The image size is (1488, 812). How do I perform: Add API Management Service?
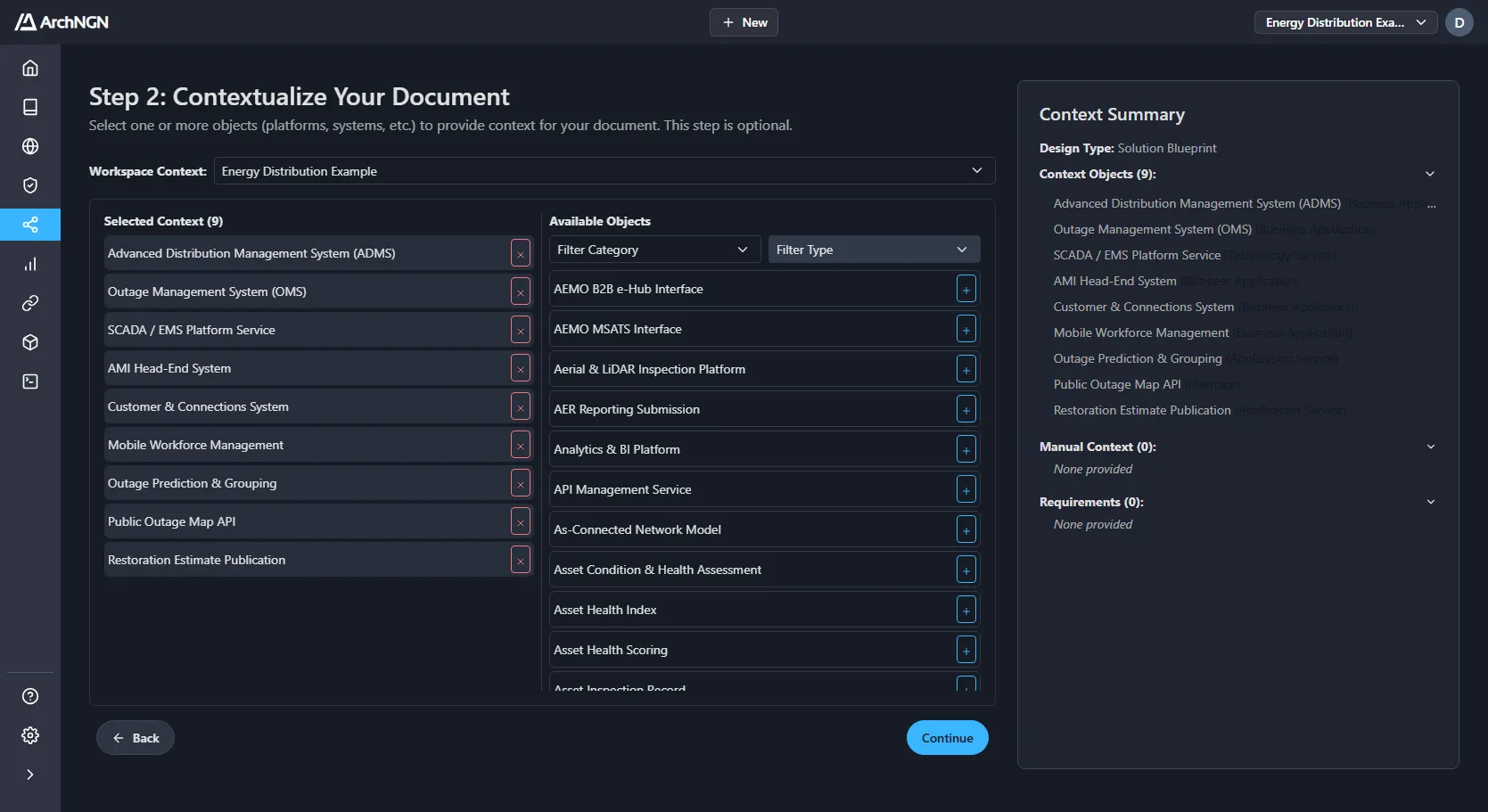[966, 489]
